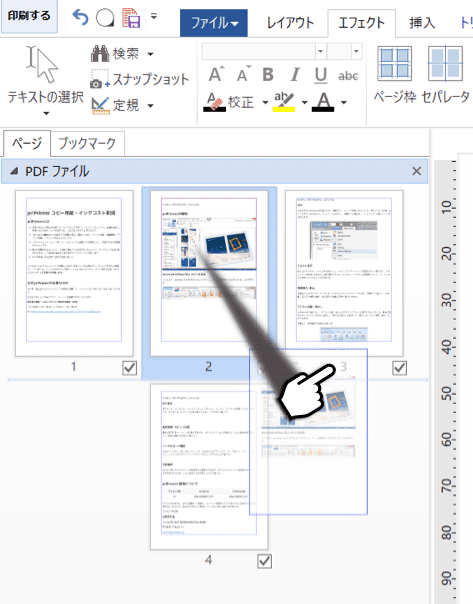Toggle Underline formatting
The height and width of the screenshot is (604, 473).
pos(320,76)
